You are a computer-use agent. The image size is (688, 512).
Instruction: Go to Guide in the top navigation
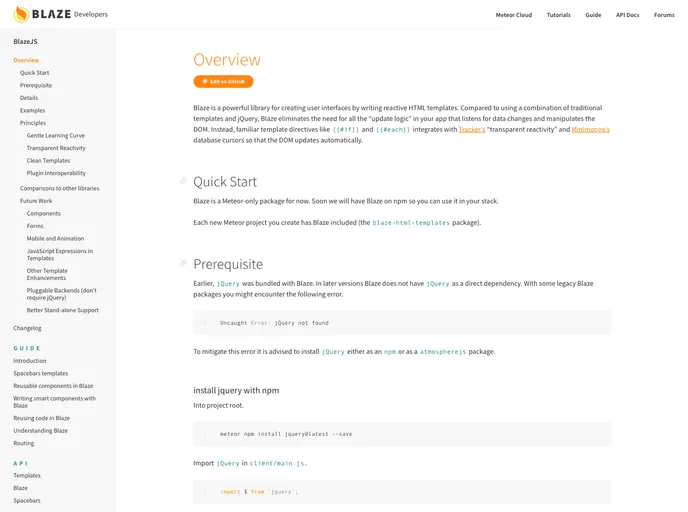tap(593, 15)
